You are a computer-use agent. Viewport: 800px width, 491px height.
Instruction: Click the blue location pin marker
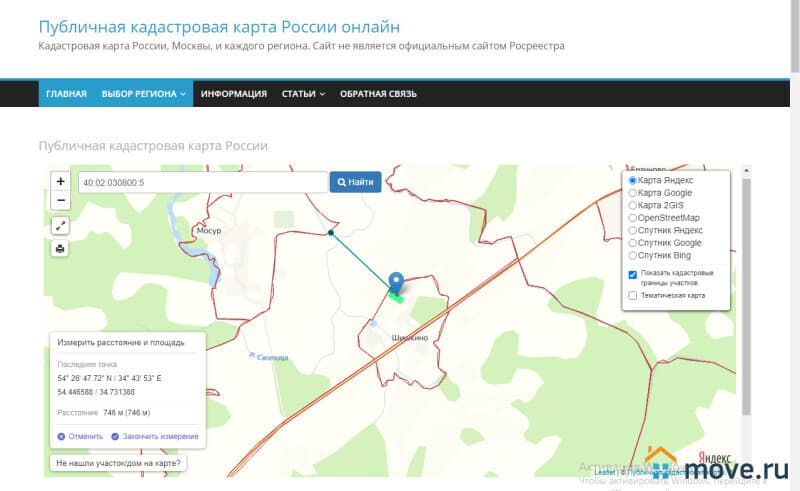(x=396, y=282)
